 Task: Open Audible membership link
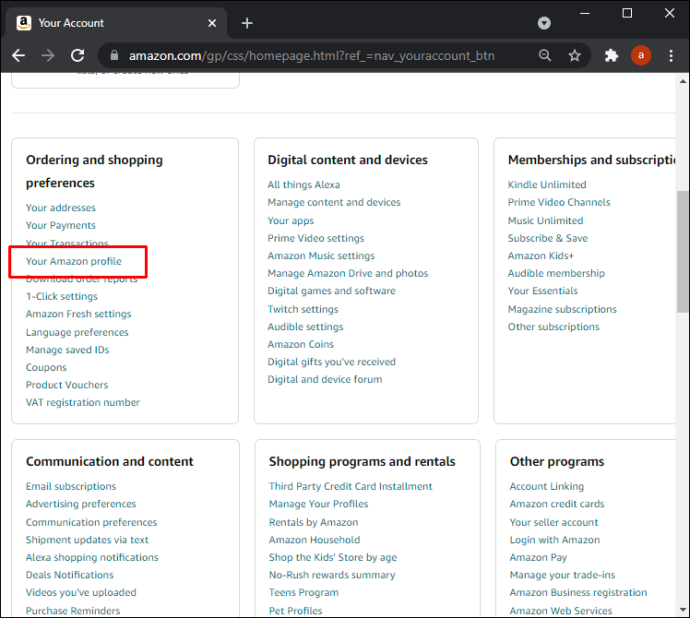click(x=556, y=274)
